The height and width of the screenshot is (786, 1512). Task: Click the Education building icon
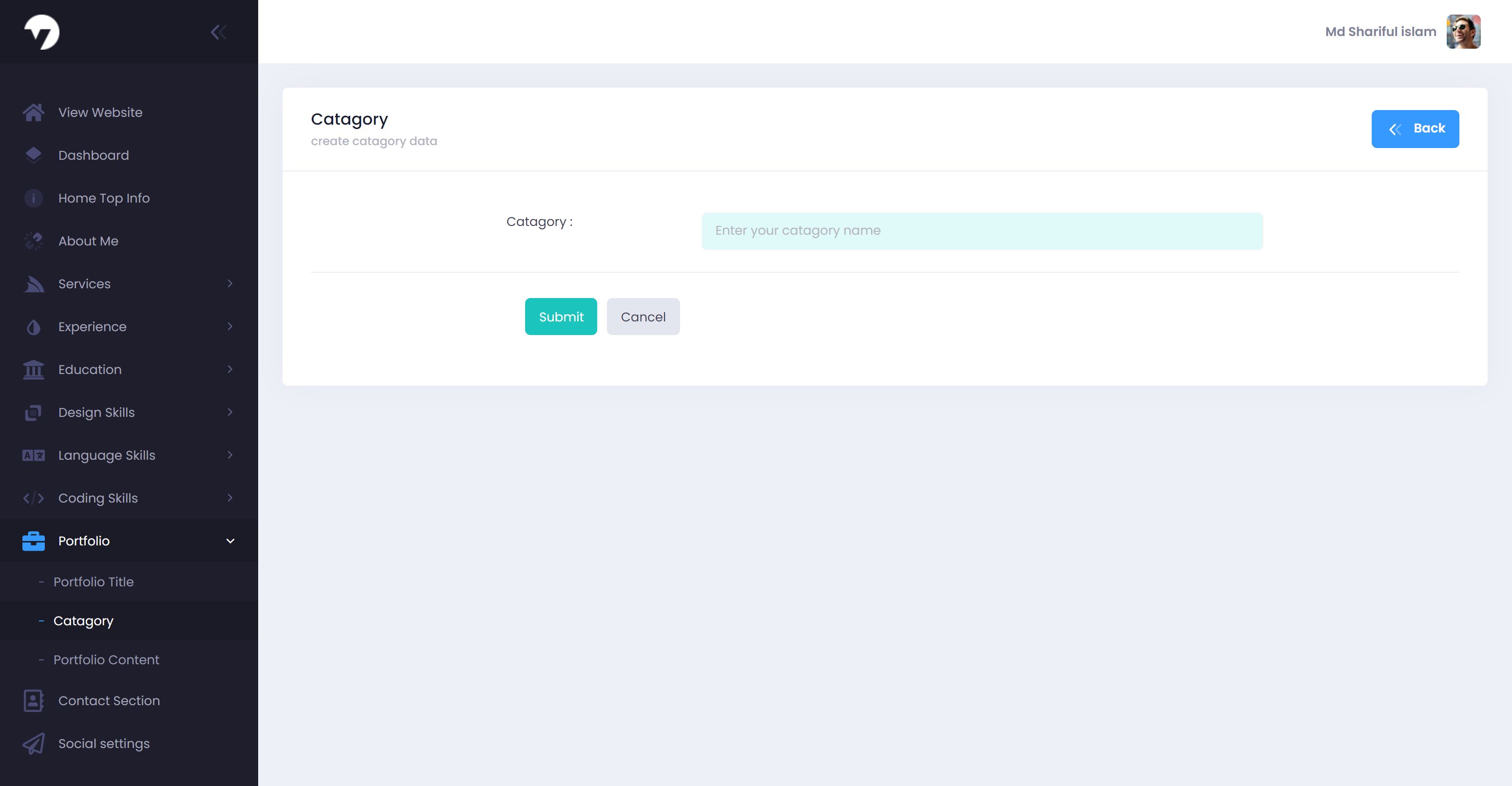point(34,369)
